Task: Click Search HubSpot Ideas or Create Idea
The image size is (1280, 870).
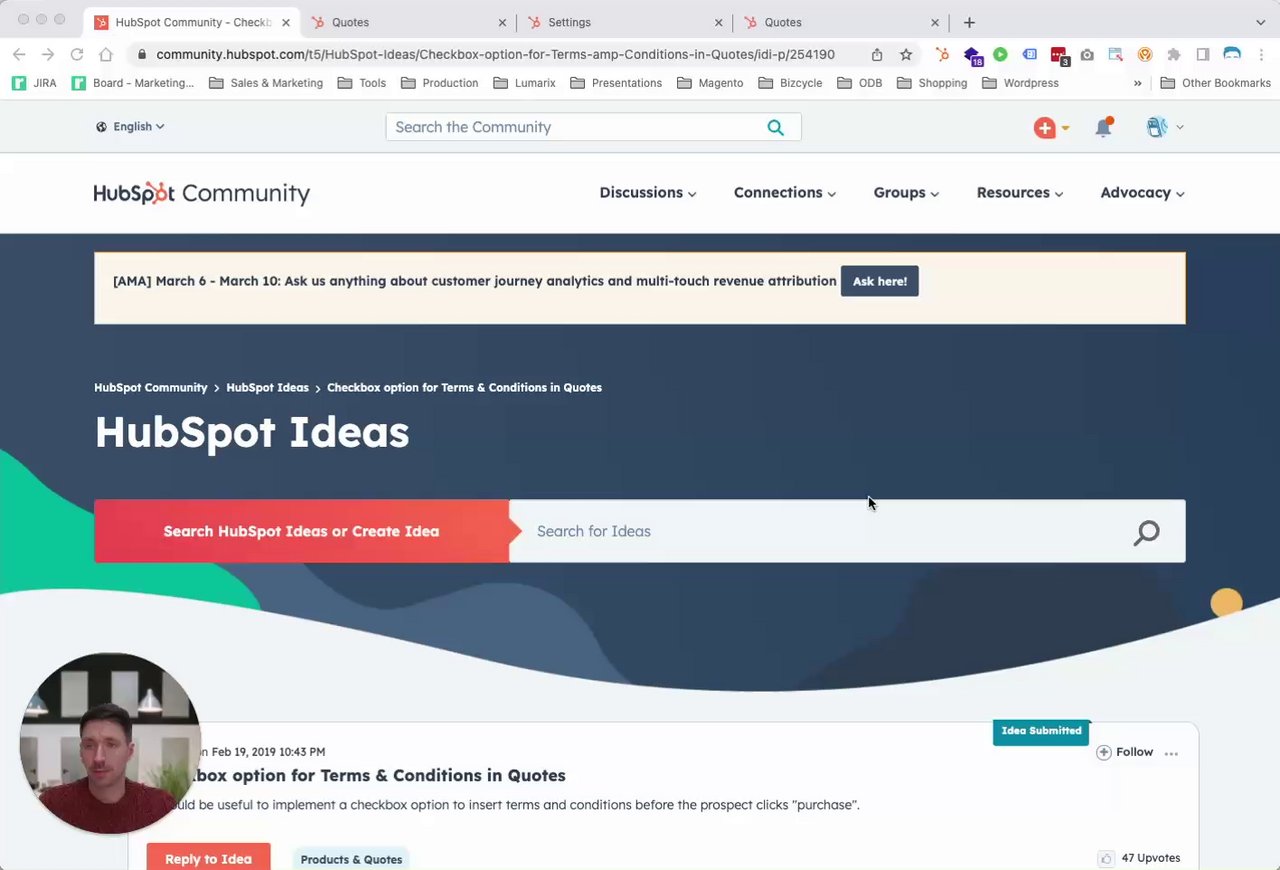Action: 301,531
